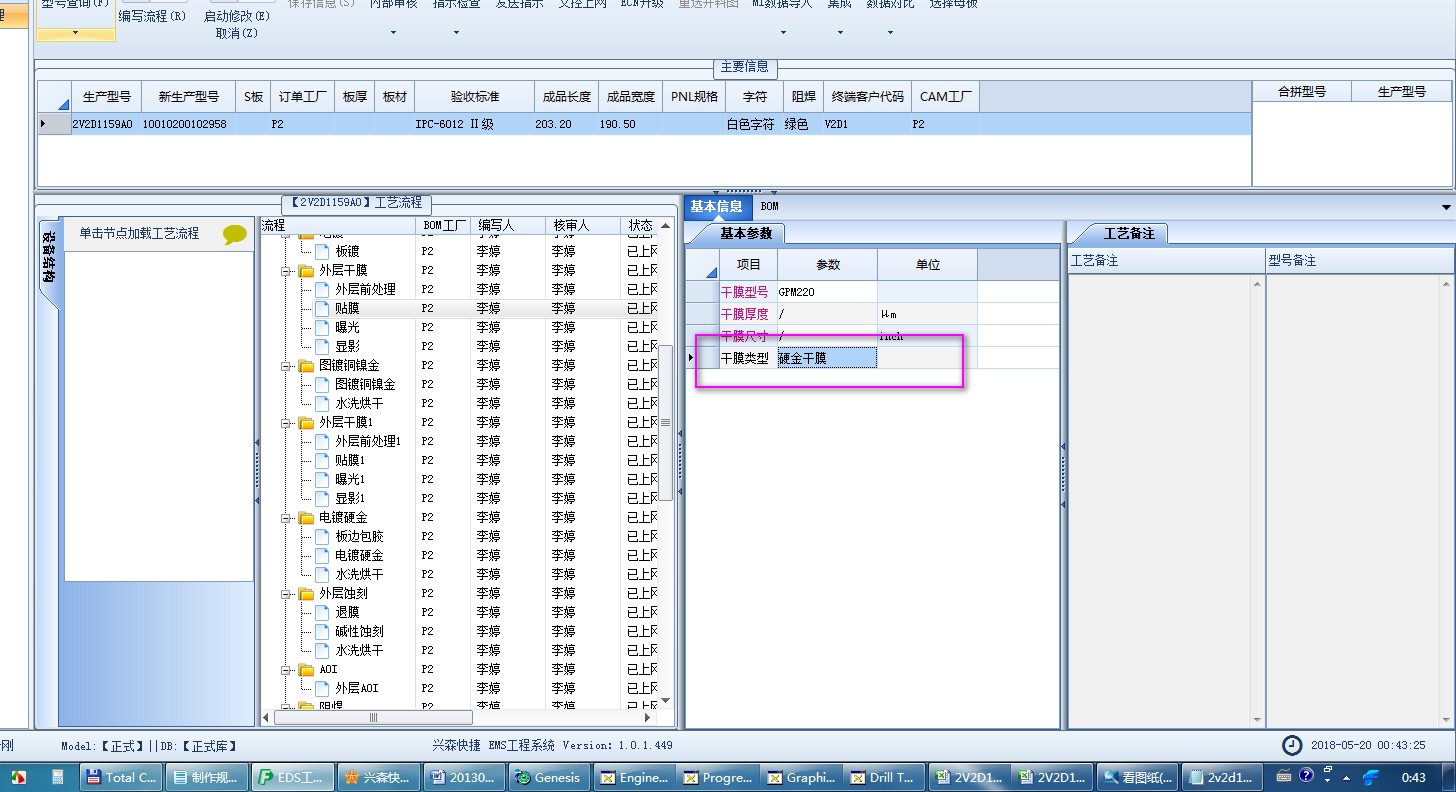This screenshot has width=1456, height=792.
Task: Collapse the 外层干膜1 tree node
Action: pos(287,423)
